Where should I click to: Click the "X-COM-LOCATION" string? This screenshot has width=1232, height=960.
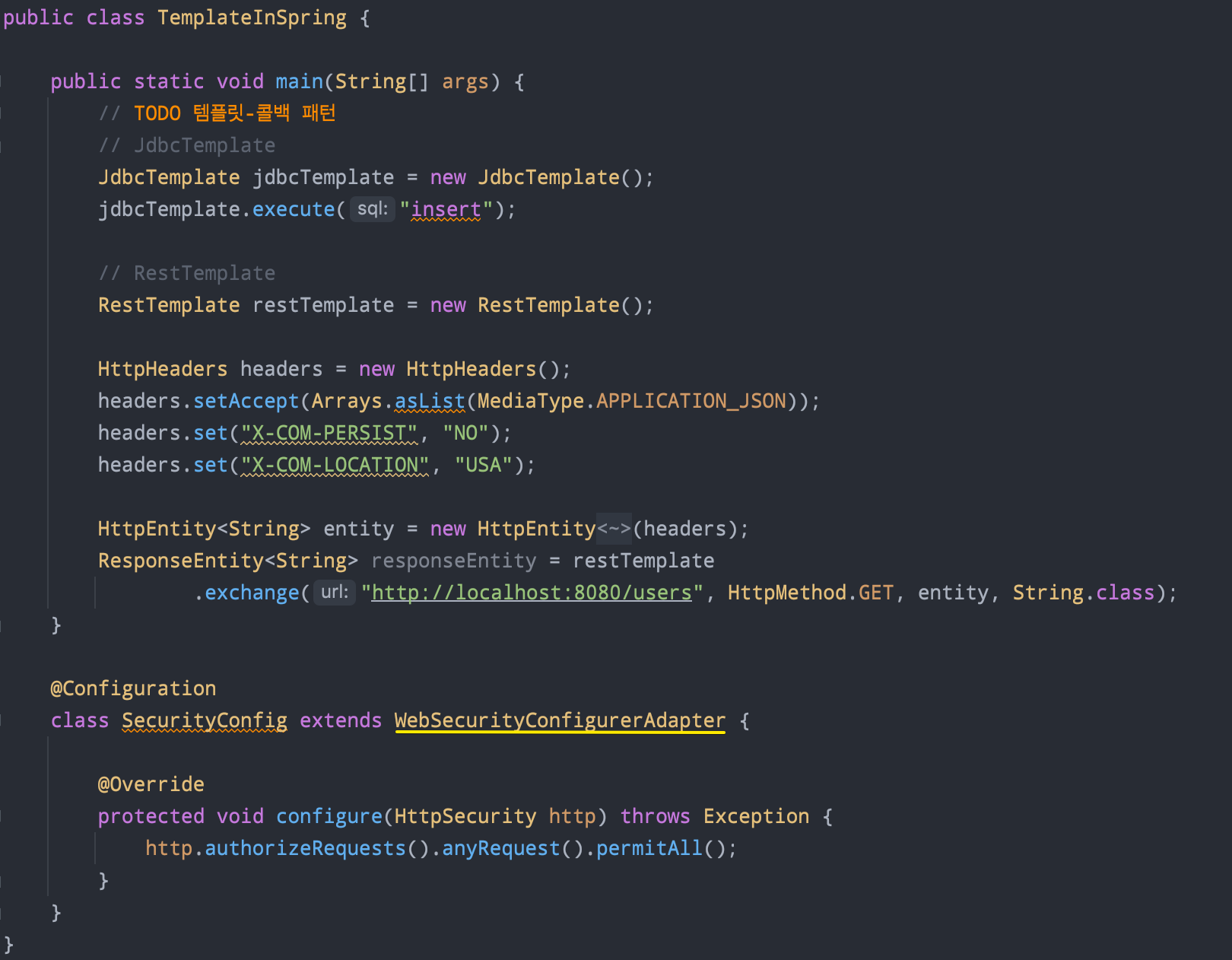click(335, 465)
